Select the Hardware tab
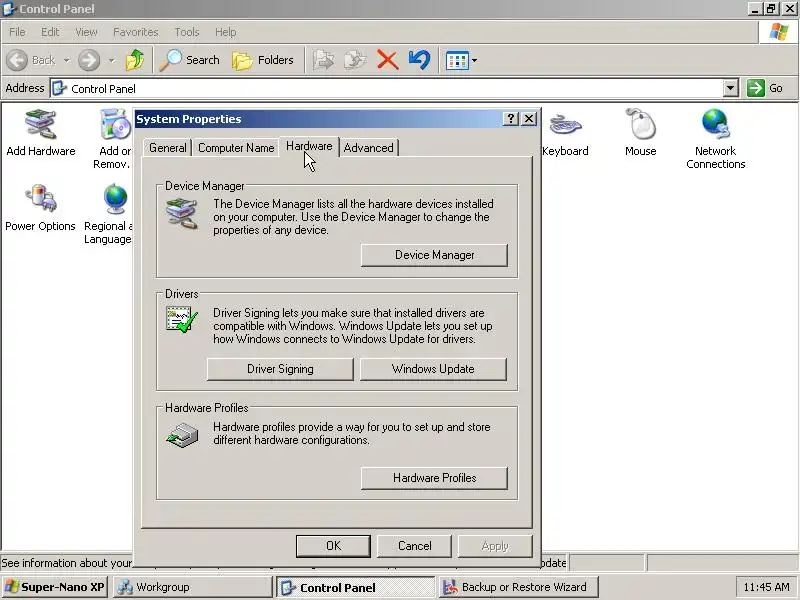The image size is (800, 600). tap(309, 146)
